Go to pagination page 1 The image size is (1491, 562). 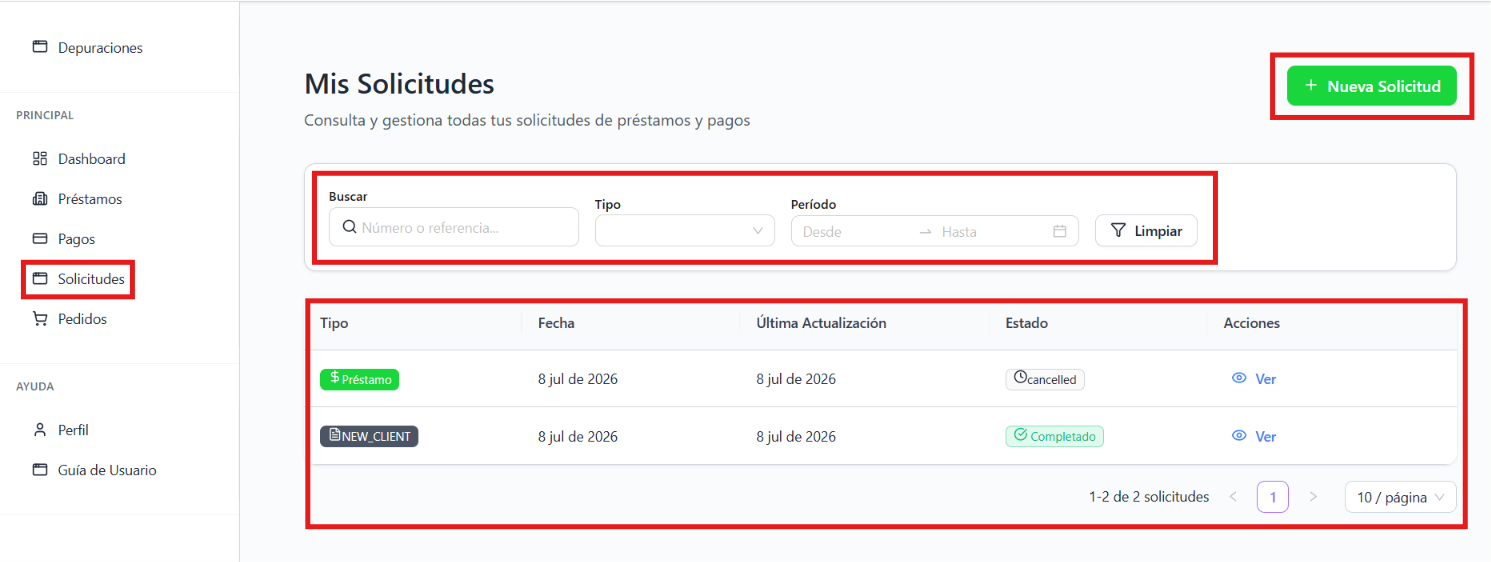[x=1273, y=497]
